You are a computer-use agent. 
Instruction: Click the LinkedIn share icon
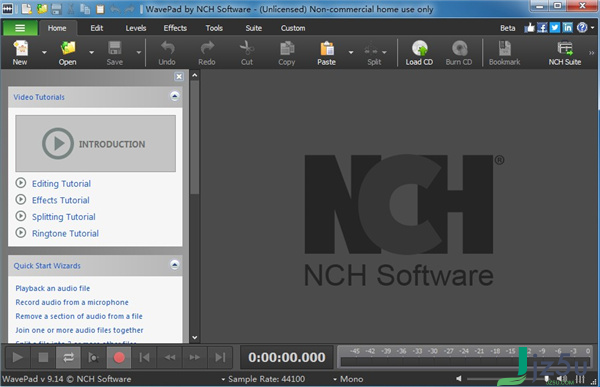click(x=567, y=28)
